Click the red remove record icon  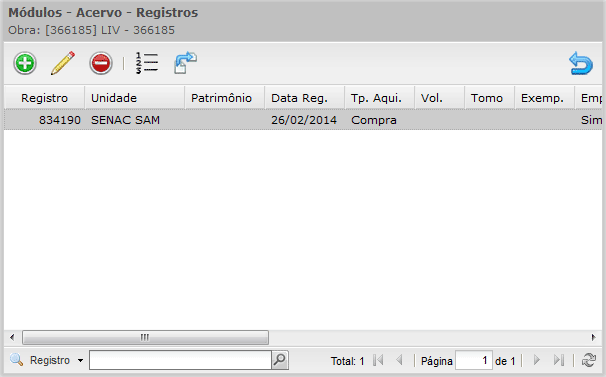click(101, 63)
